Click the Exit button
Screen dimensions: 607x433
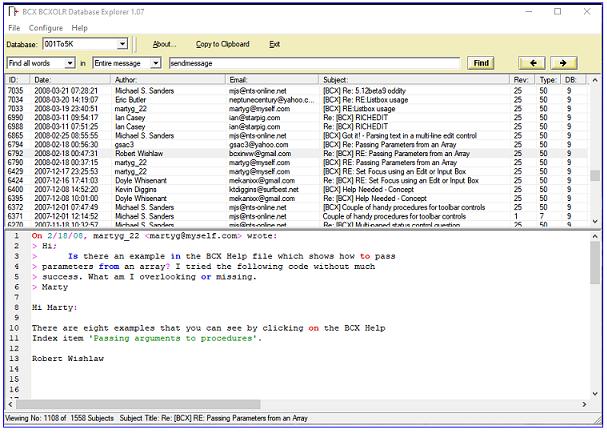point(274,45)
